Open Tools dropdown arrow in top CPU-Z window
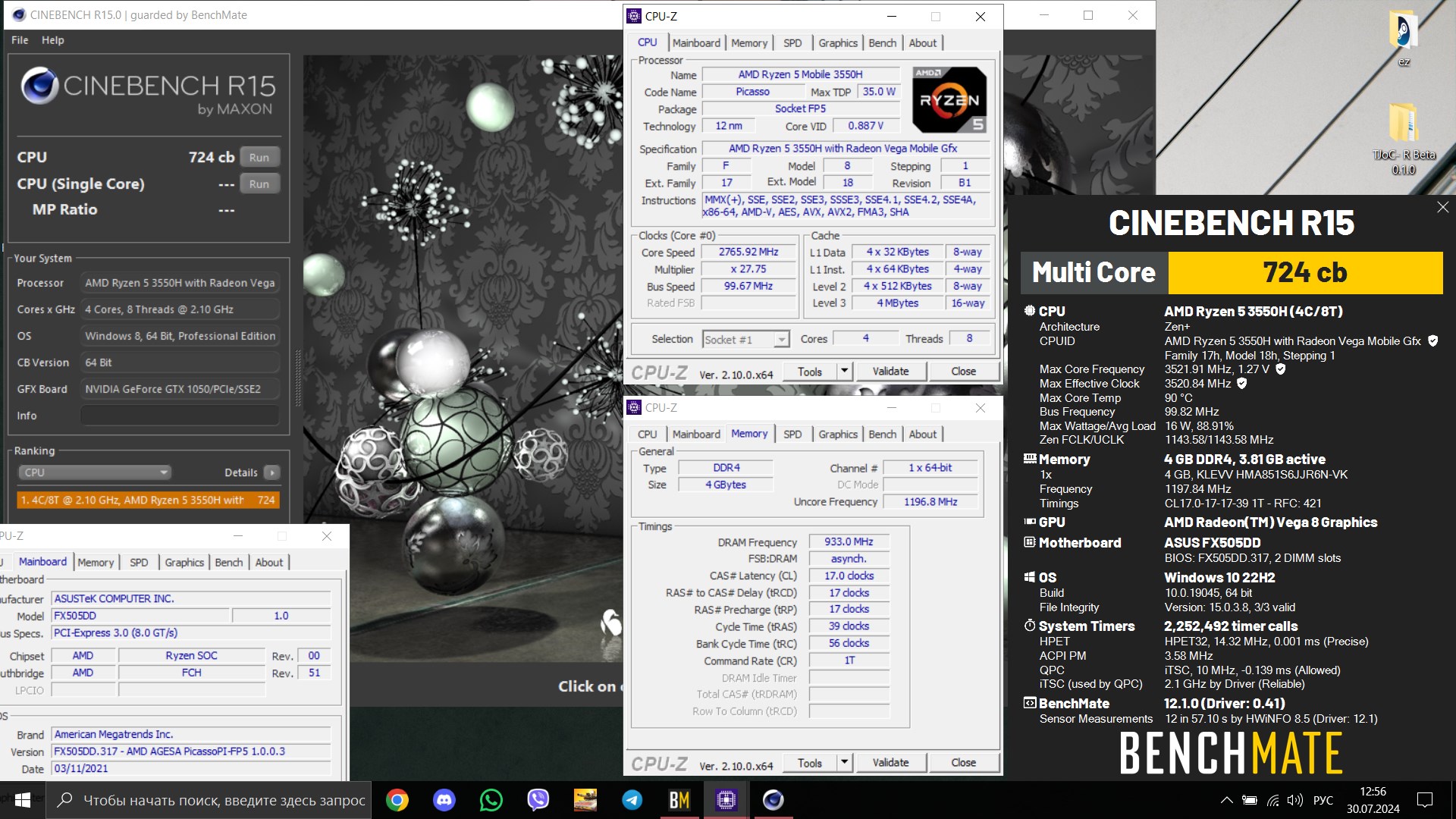This screenshot has height=819, width=1456. [844, 372]
